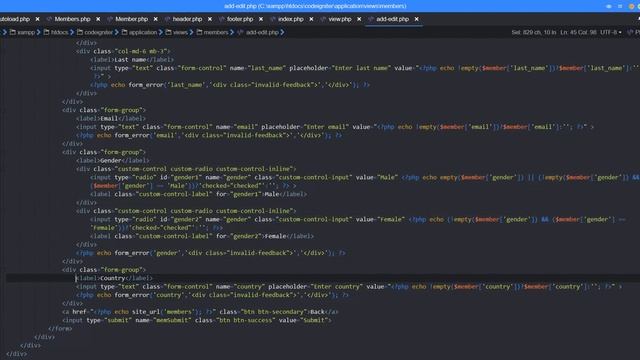Click the application breadcrumb folder

[142, 32]
